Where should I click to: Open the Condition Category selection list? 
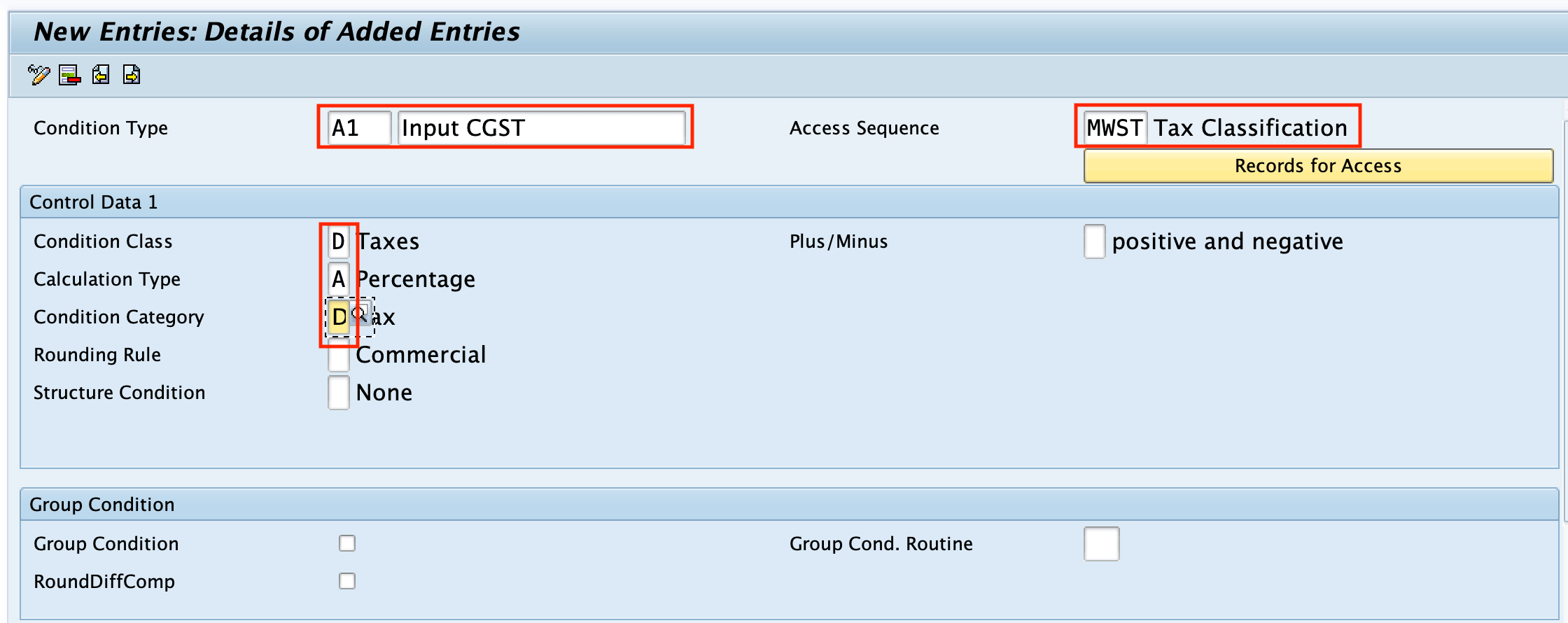(x=359, y=316)
